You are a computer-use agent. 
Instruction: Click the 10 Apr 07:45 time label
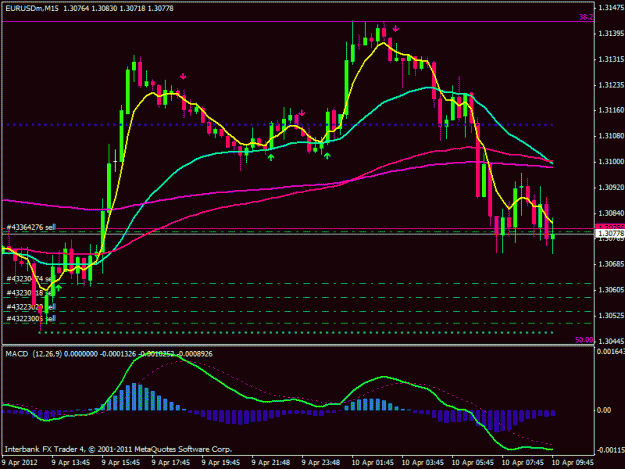[x=523, y=463]
